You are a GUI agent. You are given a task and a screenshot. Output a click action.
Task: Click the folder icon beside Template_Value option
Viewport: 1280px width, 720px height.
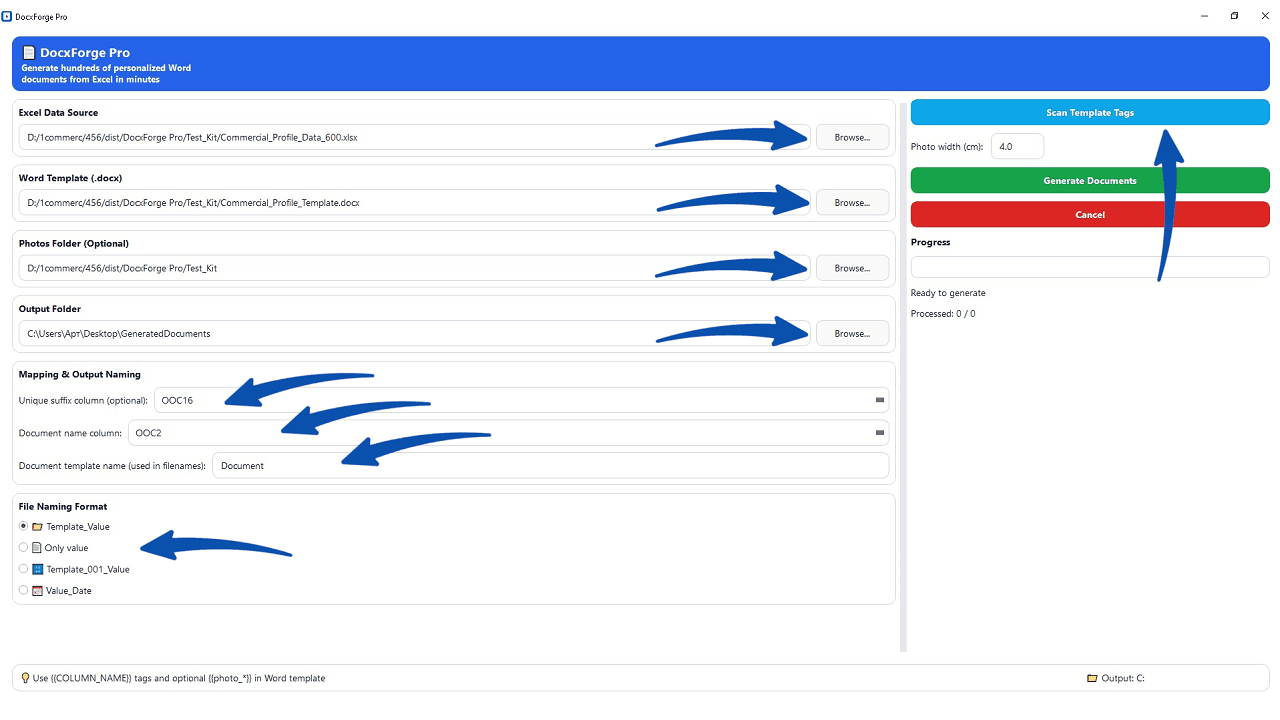click(36, 526)
